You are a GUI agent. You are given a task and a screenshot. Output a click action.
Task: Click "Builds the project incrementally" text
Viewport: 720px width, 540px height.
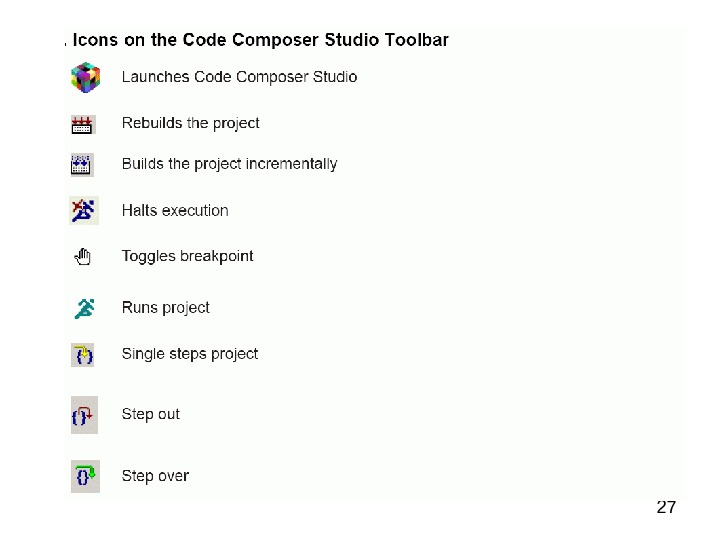[229, 164]
